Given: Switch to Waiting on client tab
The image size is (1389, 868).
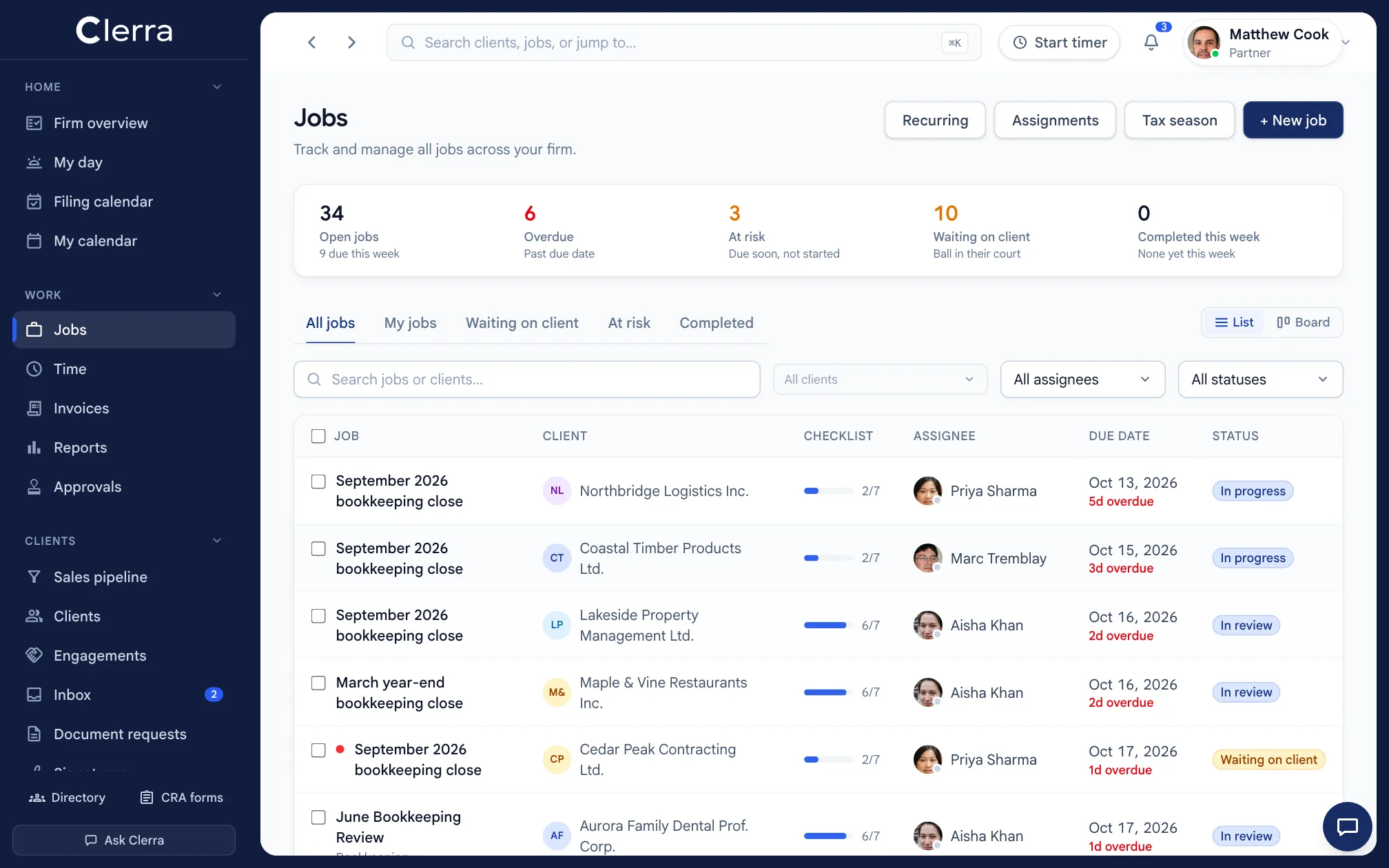Looking at the screenshot, I should 522,323.
